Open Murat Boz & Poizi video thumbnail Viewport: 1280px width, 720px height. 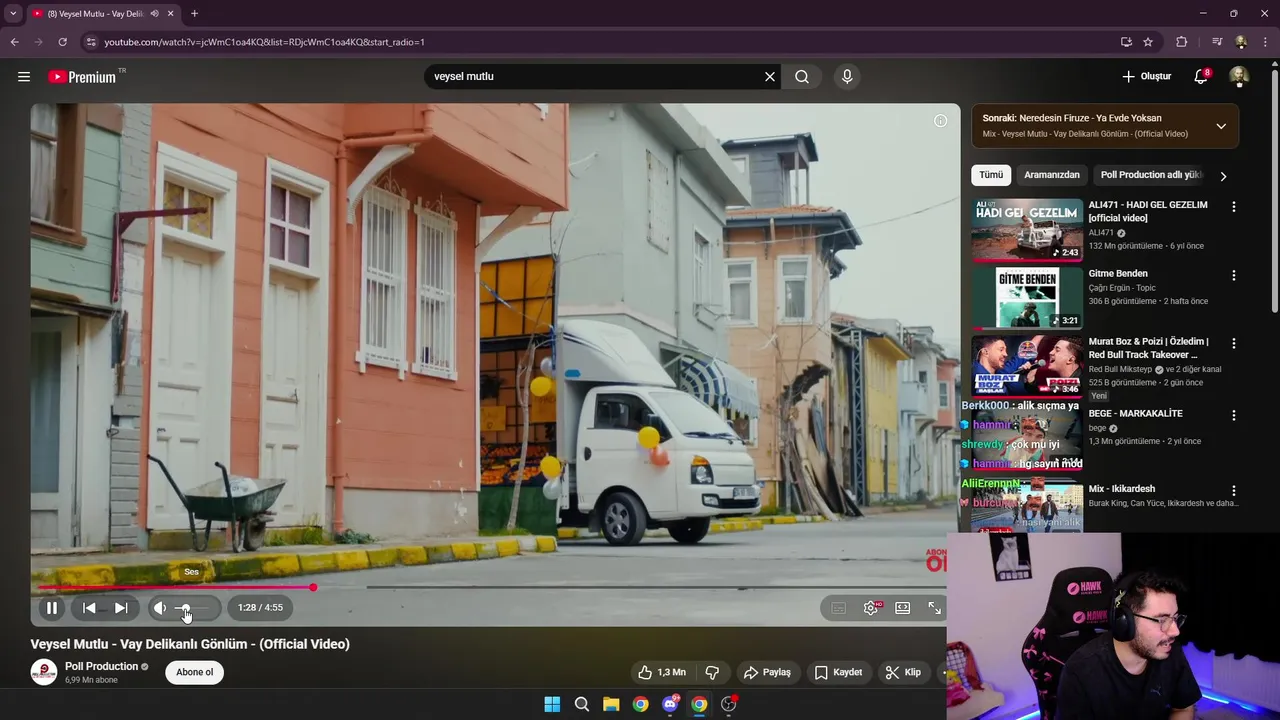click(1027, 365)
